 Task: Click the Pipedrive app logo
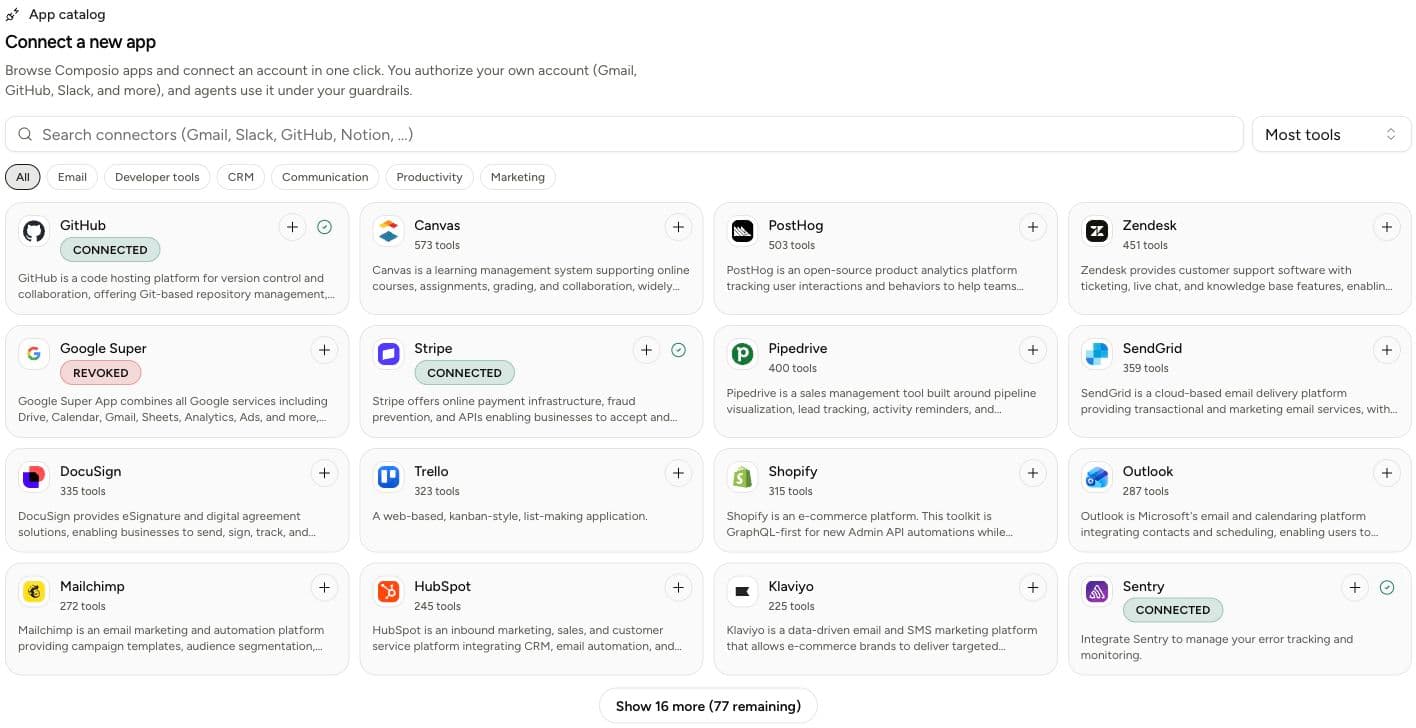pos(742,355)
